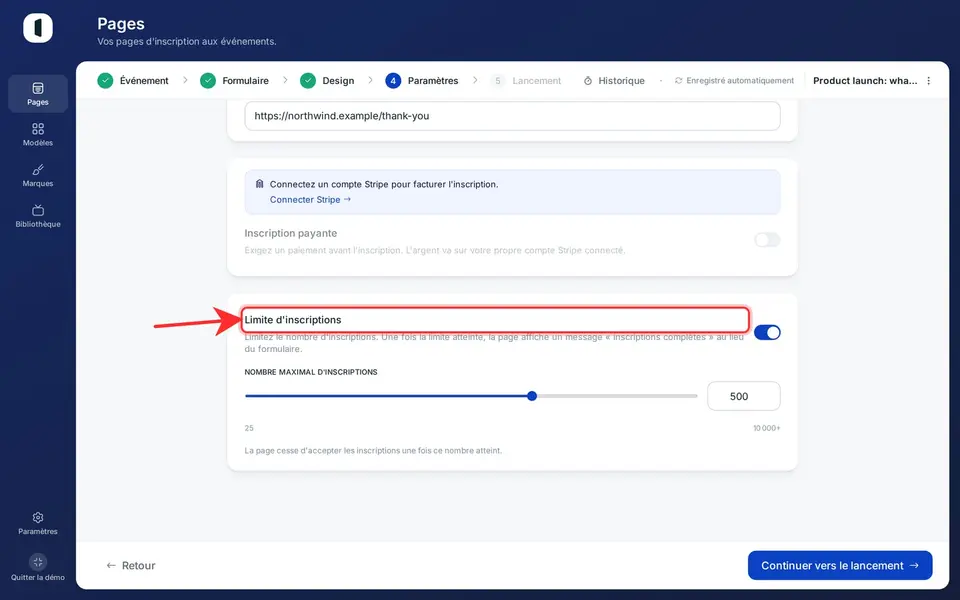Viewport: 960px width, 600px height.
Task: Click the 25 minimum slider label
Action: [x=249, y=428]
